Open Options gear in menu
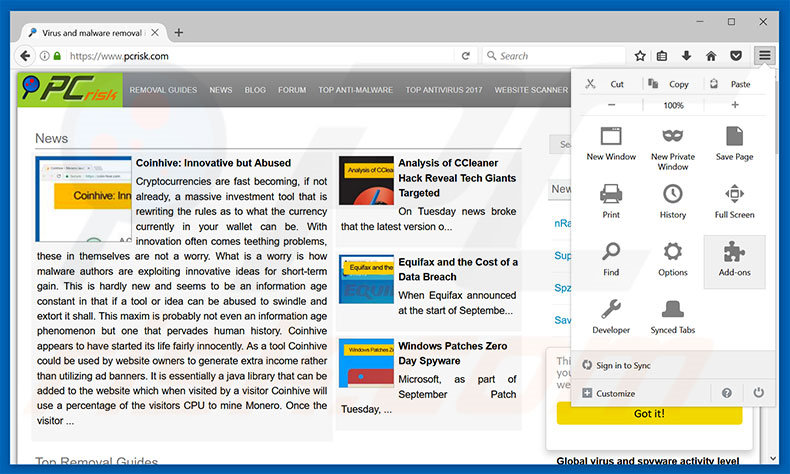Screen dimensions: 790x474 [673, 259]
